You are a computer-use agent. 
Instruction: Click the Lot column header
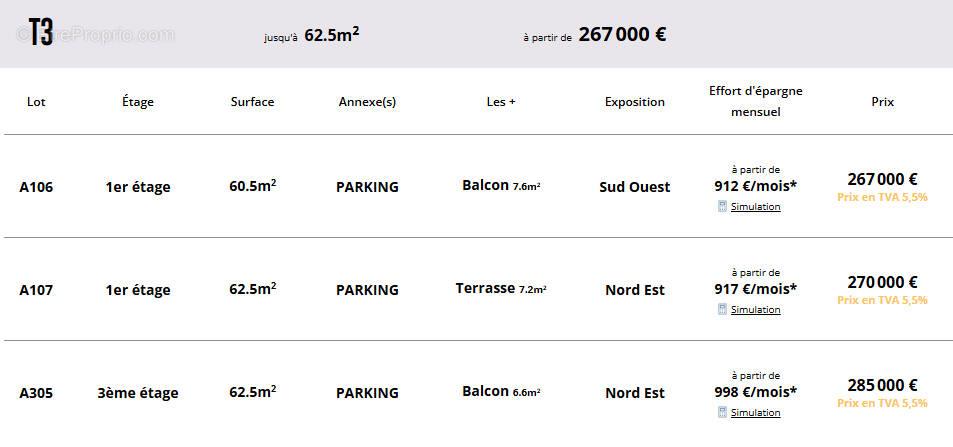[x=36, y=101]
